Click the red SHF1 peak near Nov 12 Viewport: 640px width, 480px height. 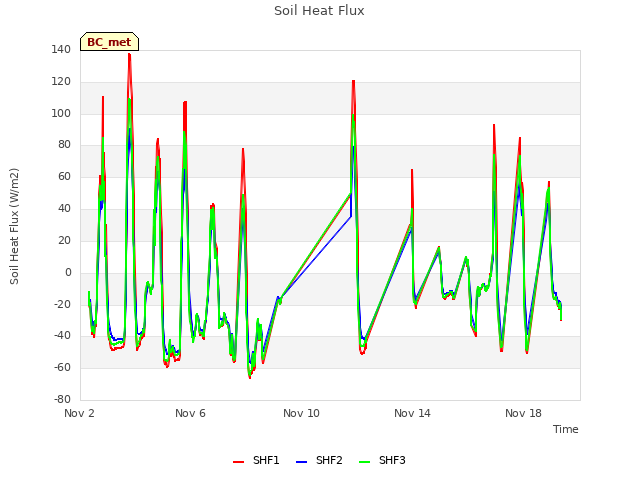353,81
